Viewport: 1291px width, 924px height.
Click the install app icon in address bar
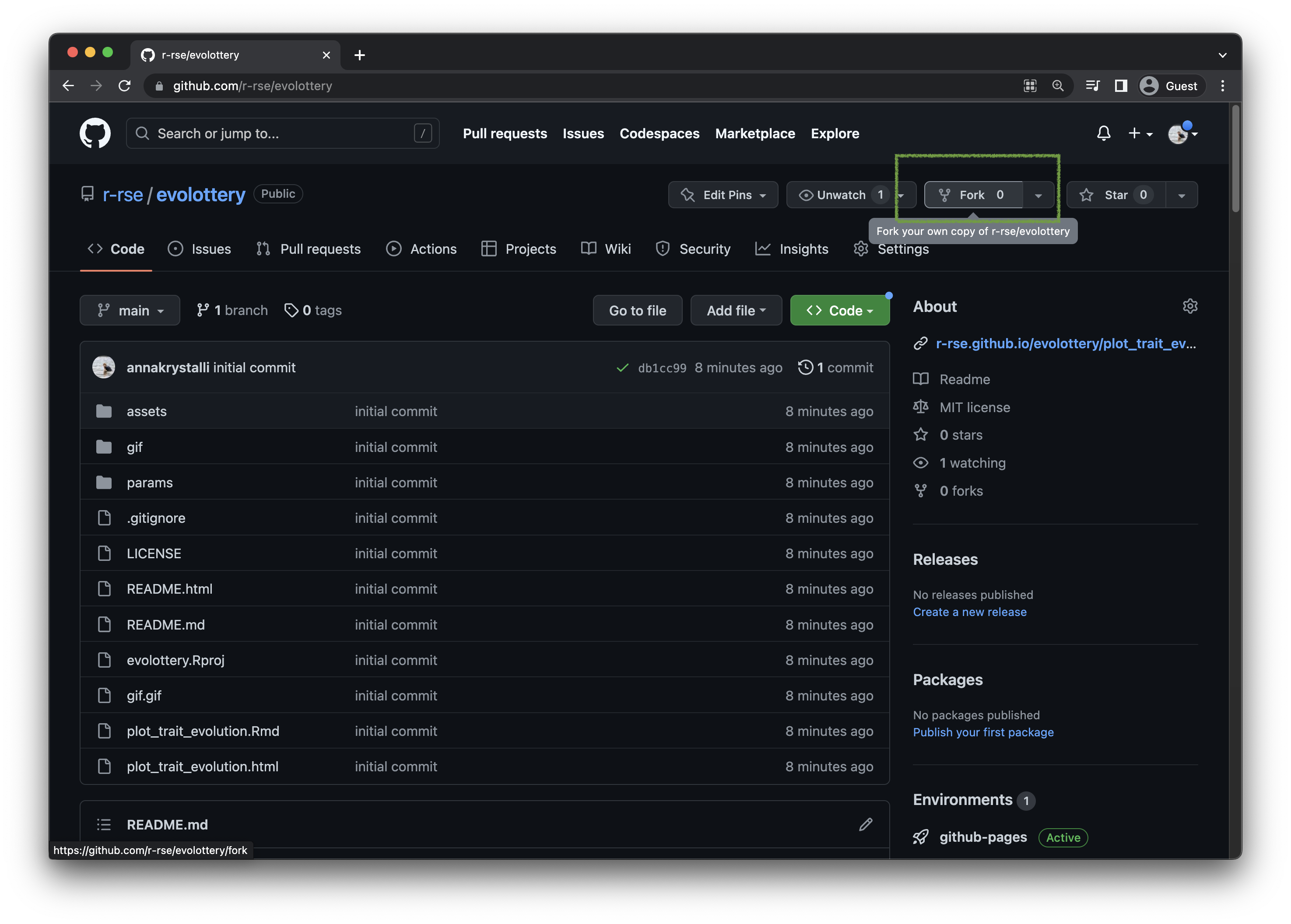[1029, 86]
